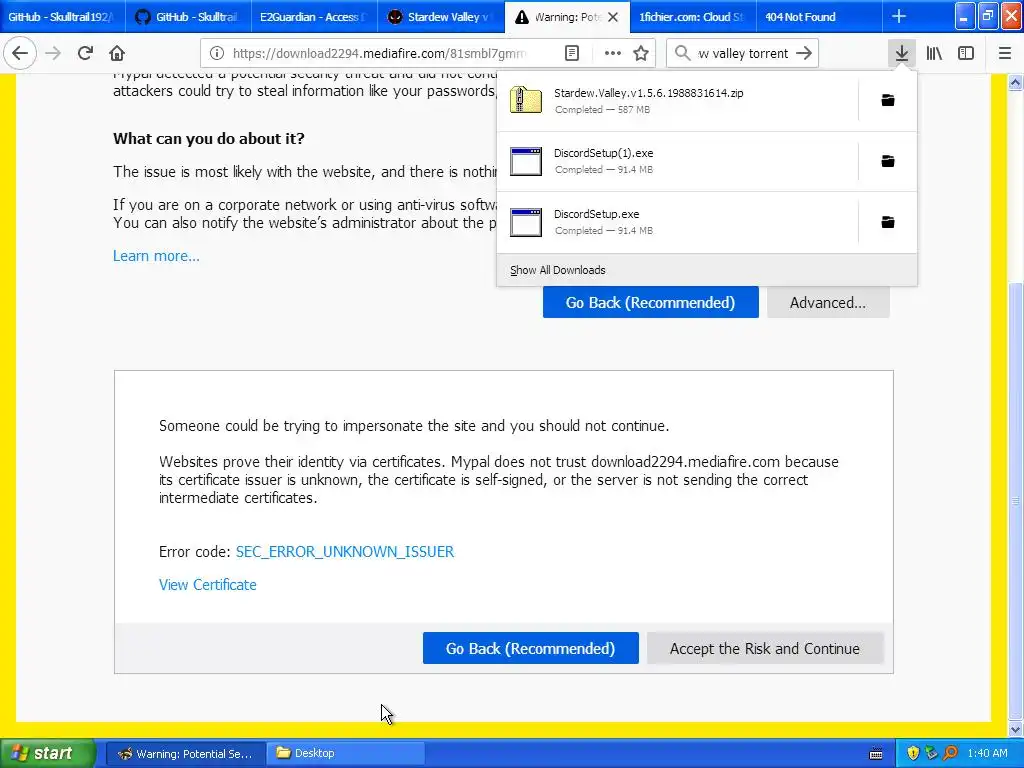1024x768 pixels.
Task: Close the Warning tab with its X
Action: point(613,17)
